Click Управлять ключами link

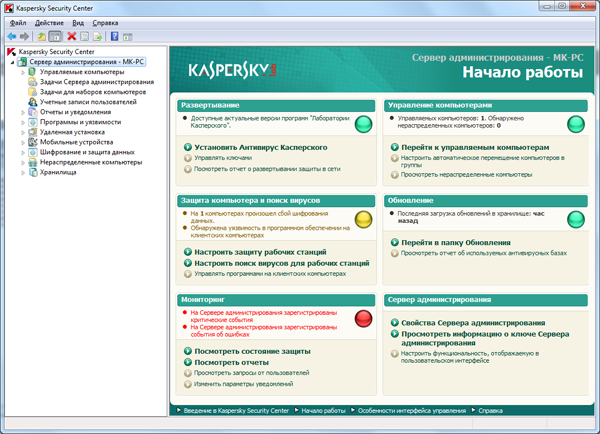[223, 158]
